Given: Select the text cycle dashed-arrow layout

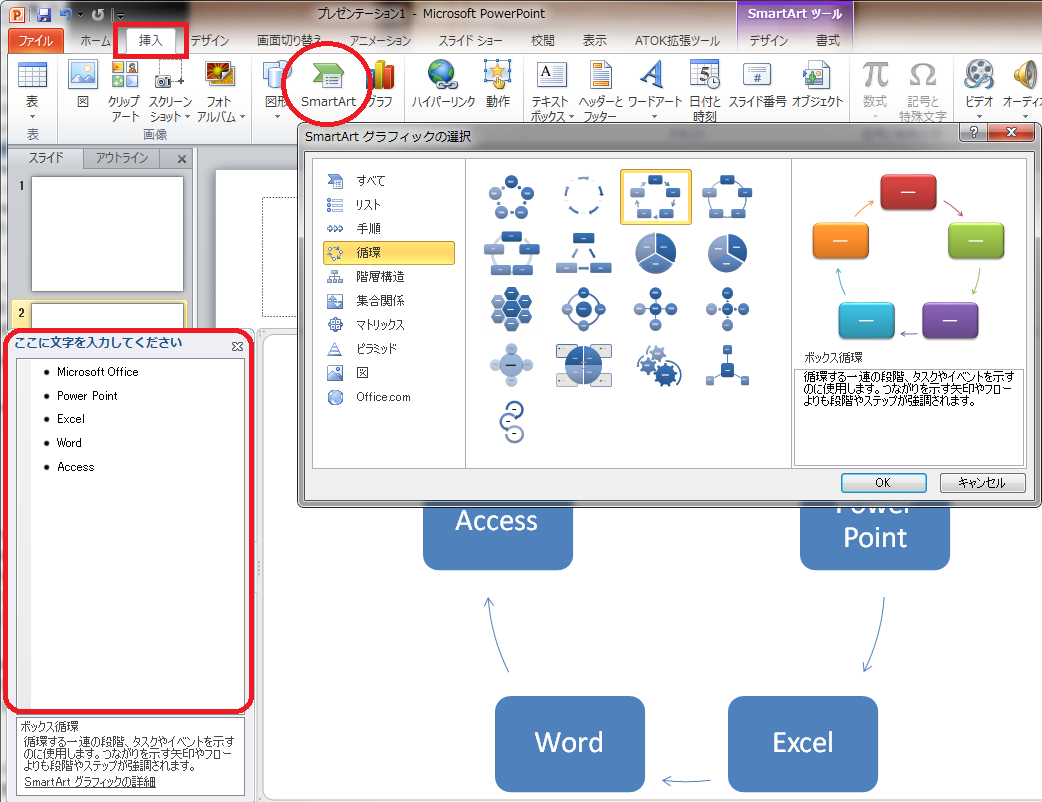Looking at the screenshot, I should pos(583,197).
